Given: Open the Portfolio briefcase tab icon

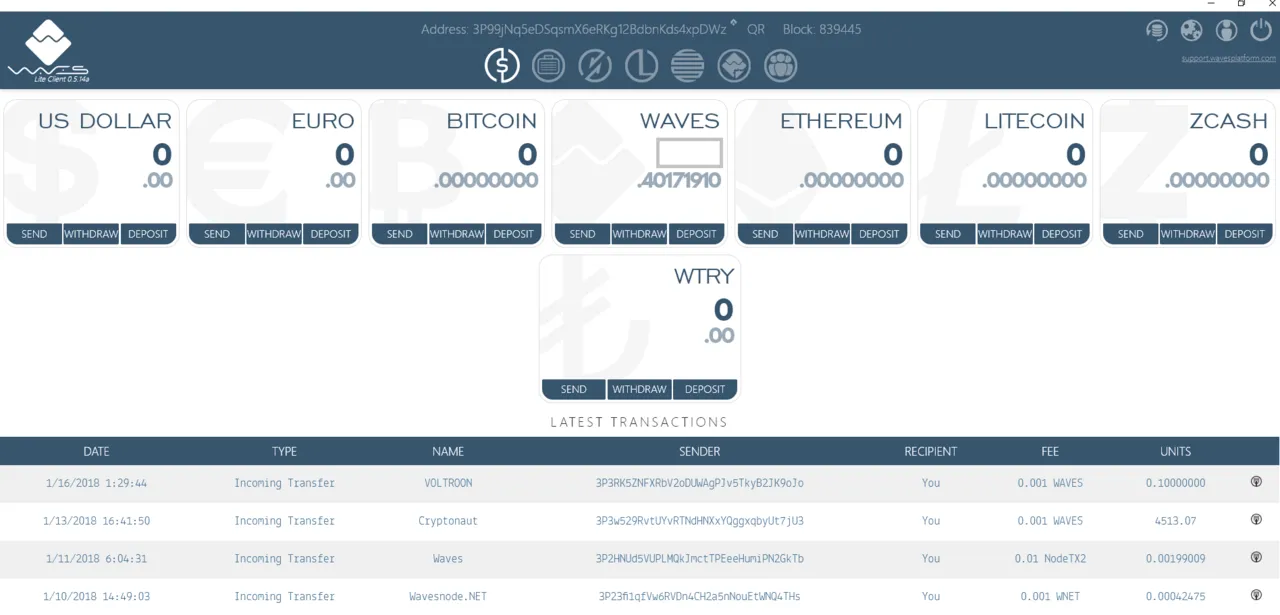Looking at the screenshot, I should (x=548, y=66).
